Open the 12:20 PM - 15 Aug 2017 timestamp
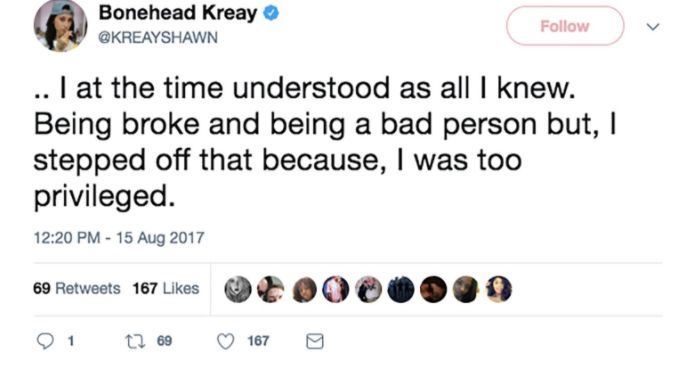 [x=119, y=238]
